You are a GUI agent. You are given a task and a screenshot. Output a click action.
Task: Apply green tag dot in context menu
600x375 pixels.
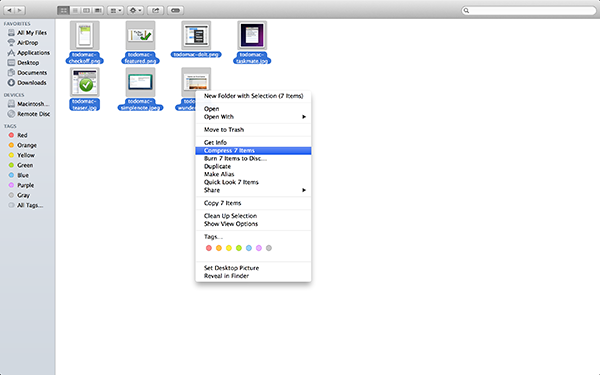click(239, 248)
